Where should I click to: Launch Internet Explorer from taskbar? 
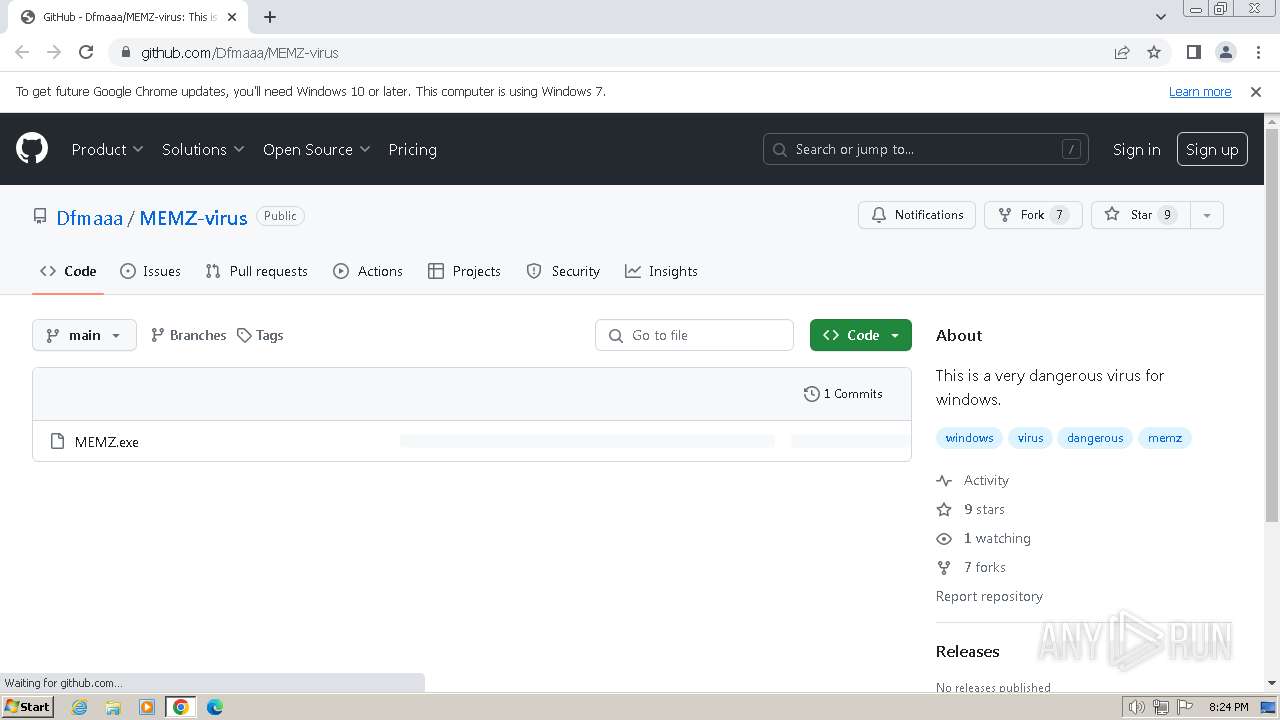click(x=79, y=707)
